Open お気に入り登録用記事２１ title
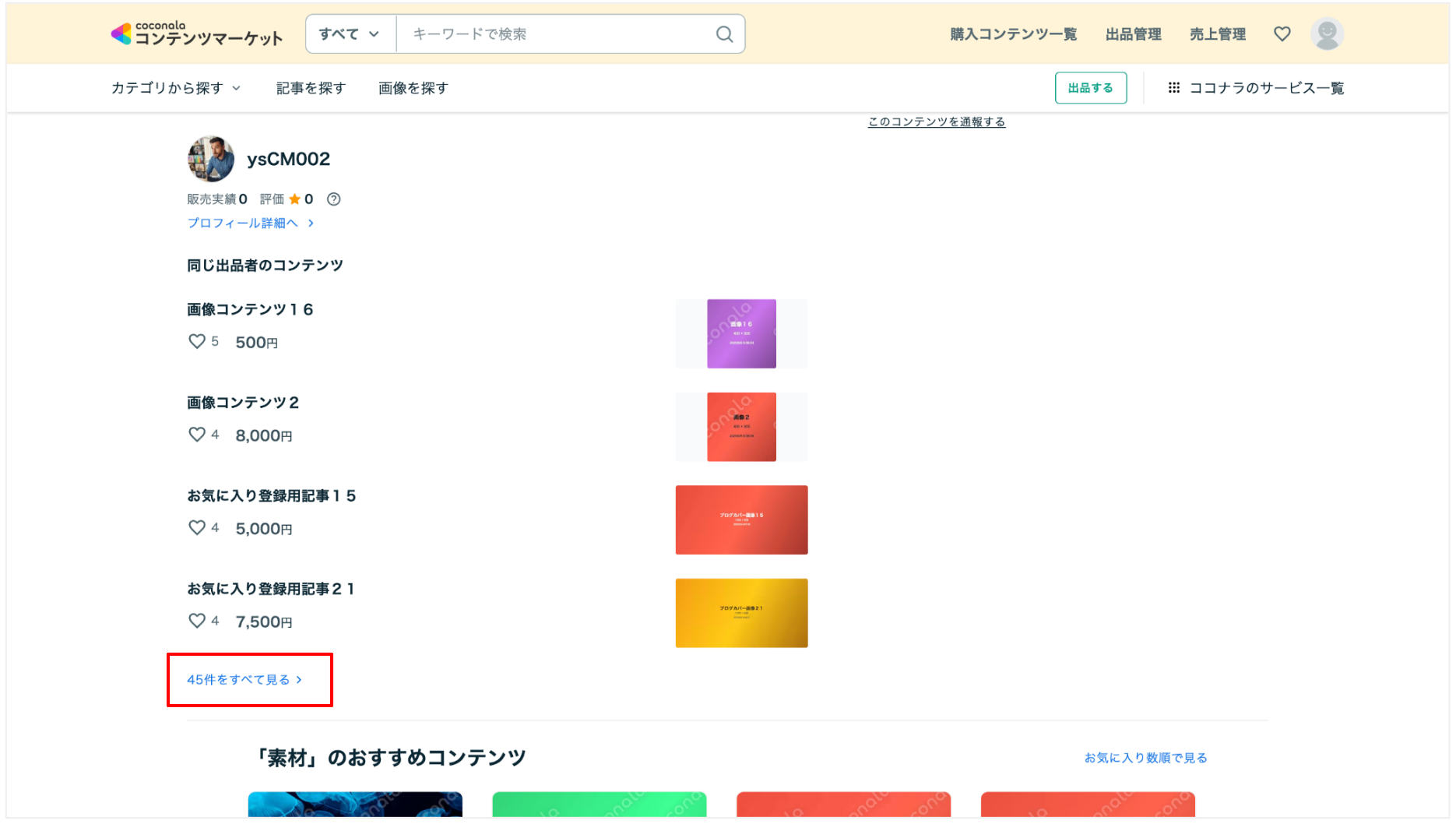This screenshot has width=1456, height=824. tap(271, 589)
